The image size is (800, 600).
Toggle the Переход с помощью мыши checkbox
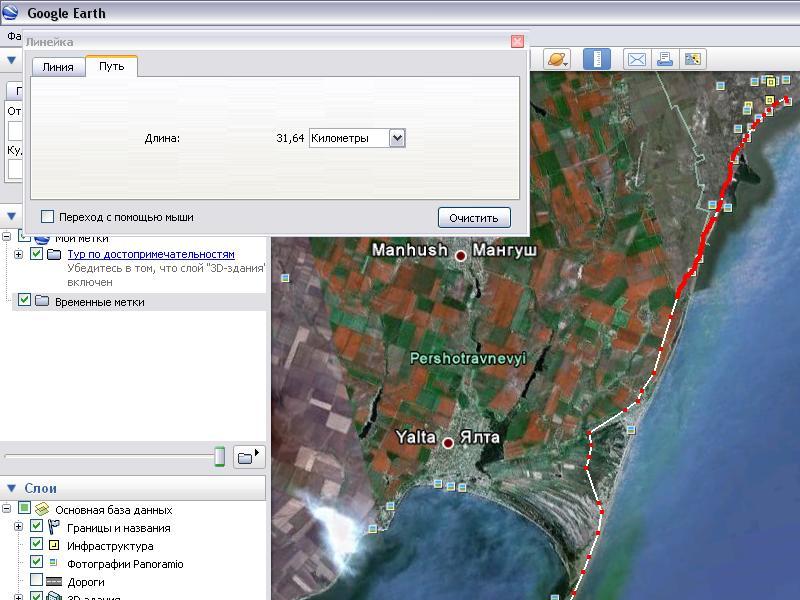(x=47, y=217)
